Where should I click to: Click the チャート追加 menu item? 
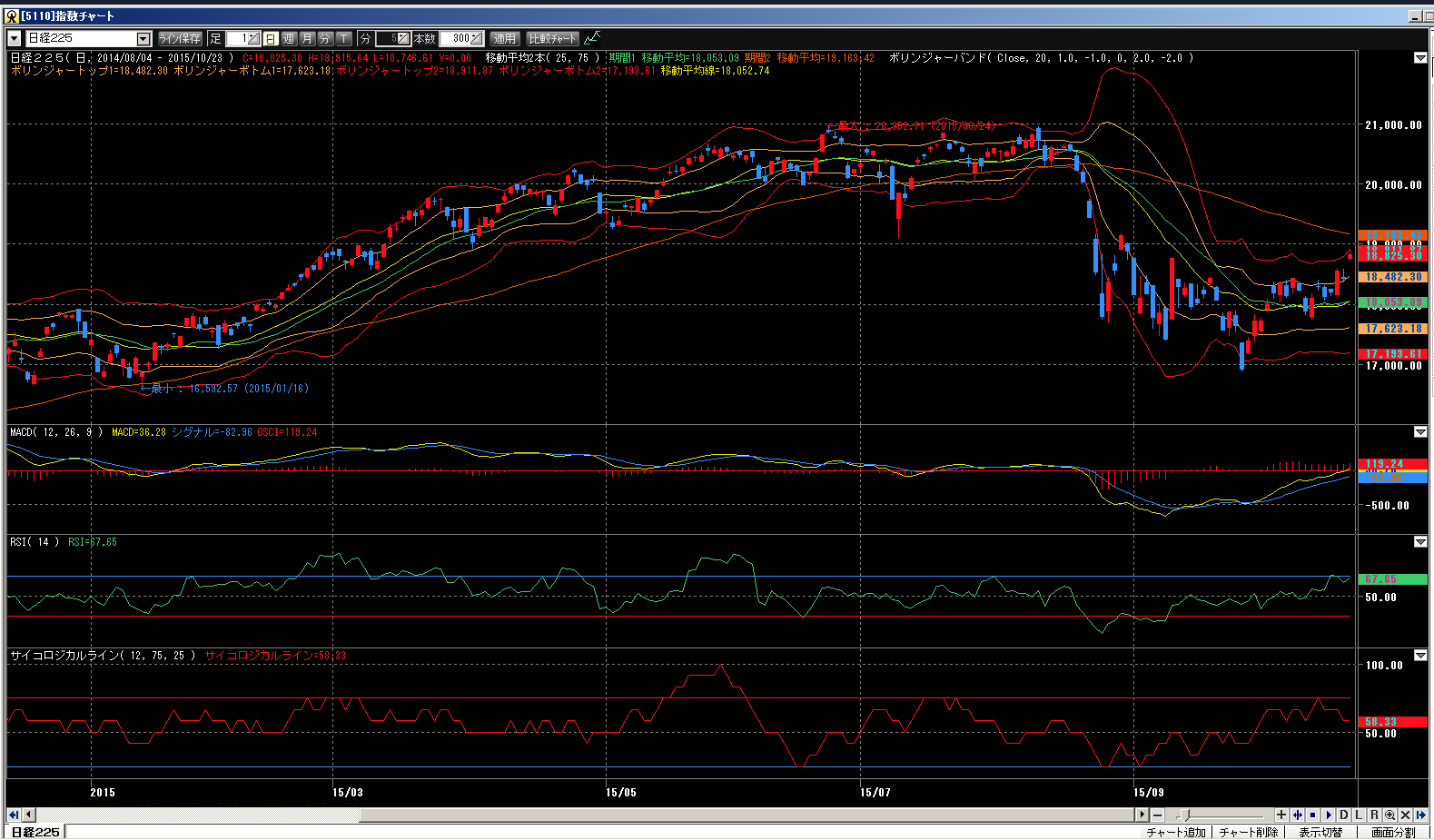(1175, 832)
